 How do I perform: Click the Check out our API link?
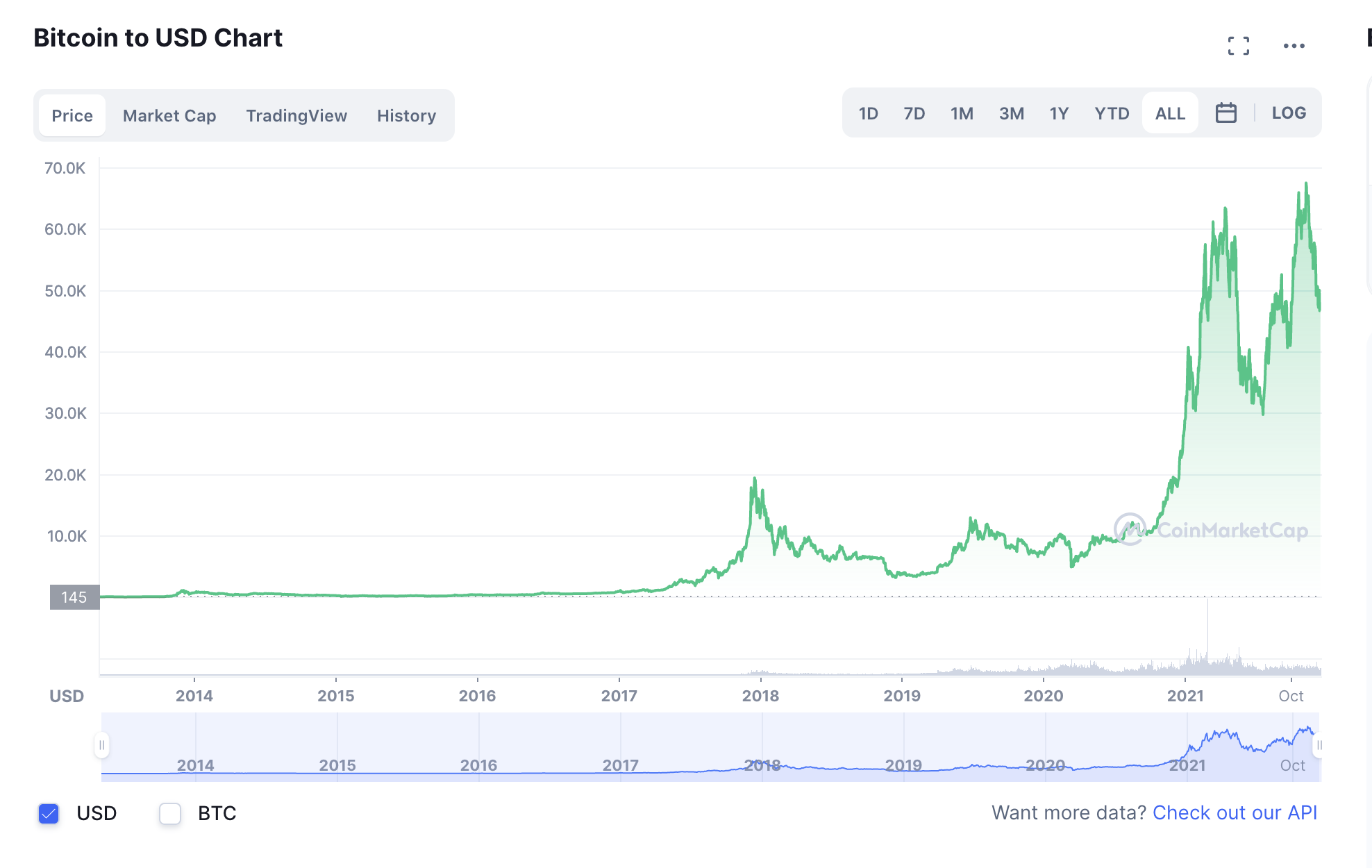coord(1235,812)
